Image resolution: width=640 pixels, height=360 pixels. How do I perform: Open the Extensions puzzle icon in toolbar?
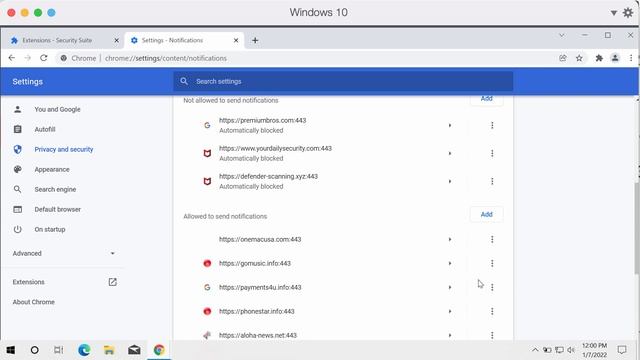pyautogui.click(x=599, y=58)
